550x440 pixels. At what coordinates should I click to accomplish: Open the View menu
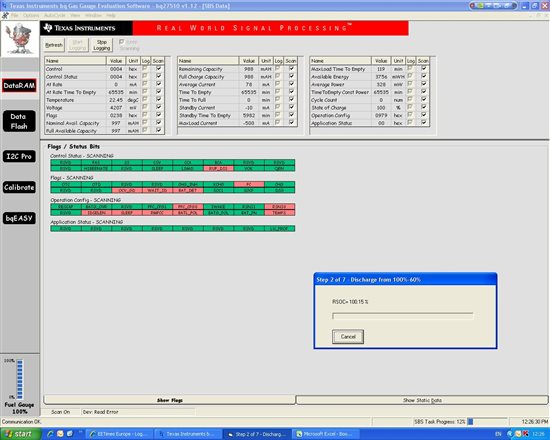[x=75, y=15]
